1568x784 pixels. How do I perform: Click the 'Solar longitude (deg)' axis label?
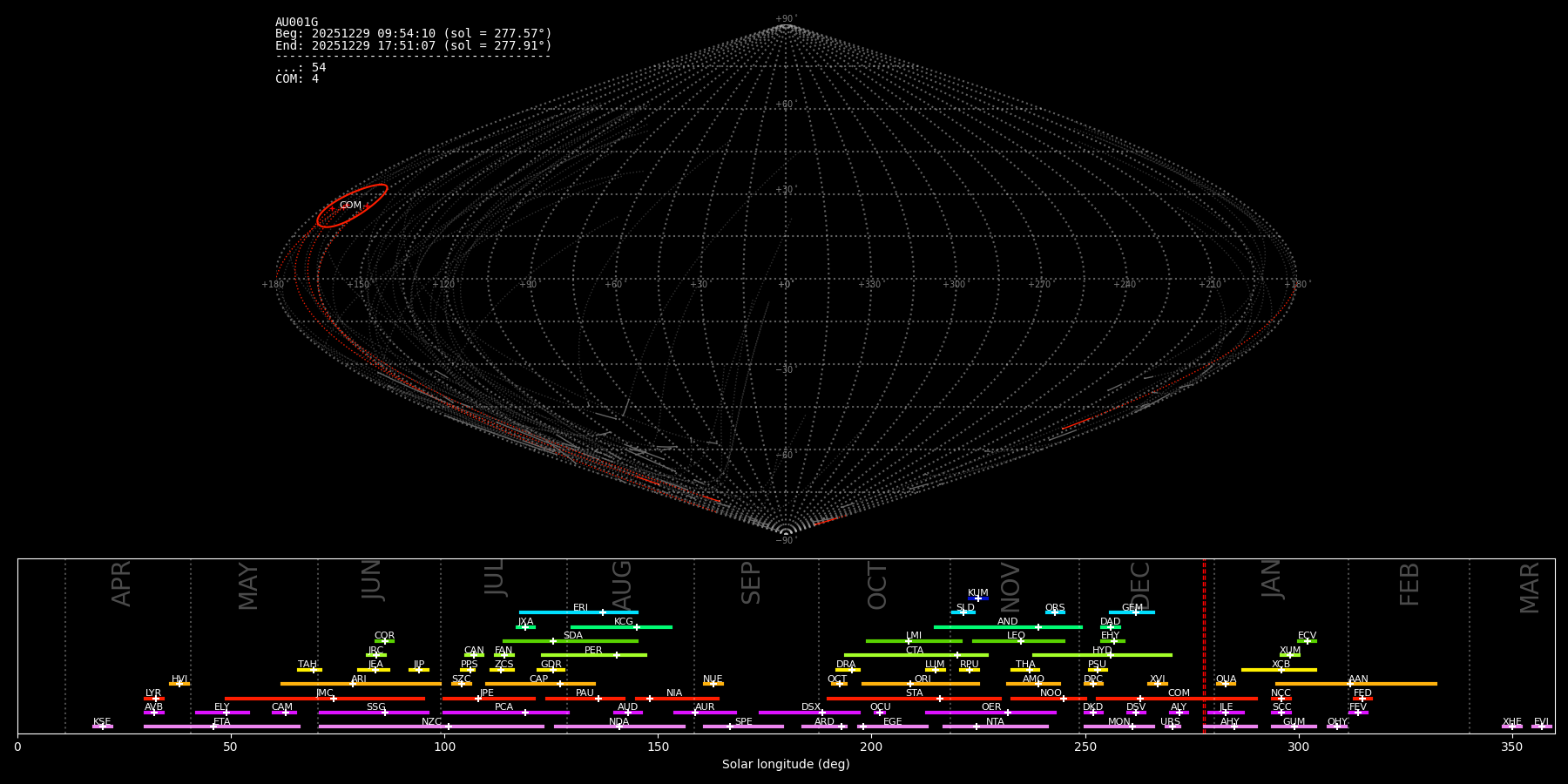(786, 764)
